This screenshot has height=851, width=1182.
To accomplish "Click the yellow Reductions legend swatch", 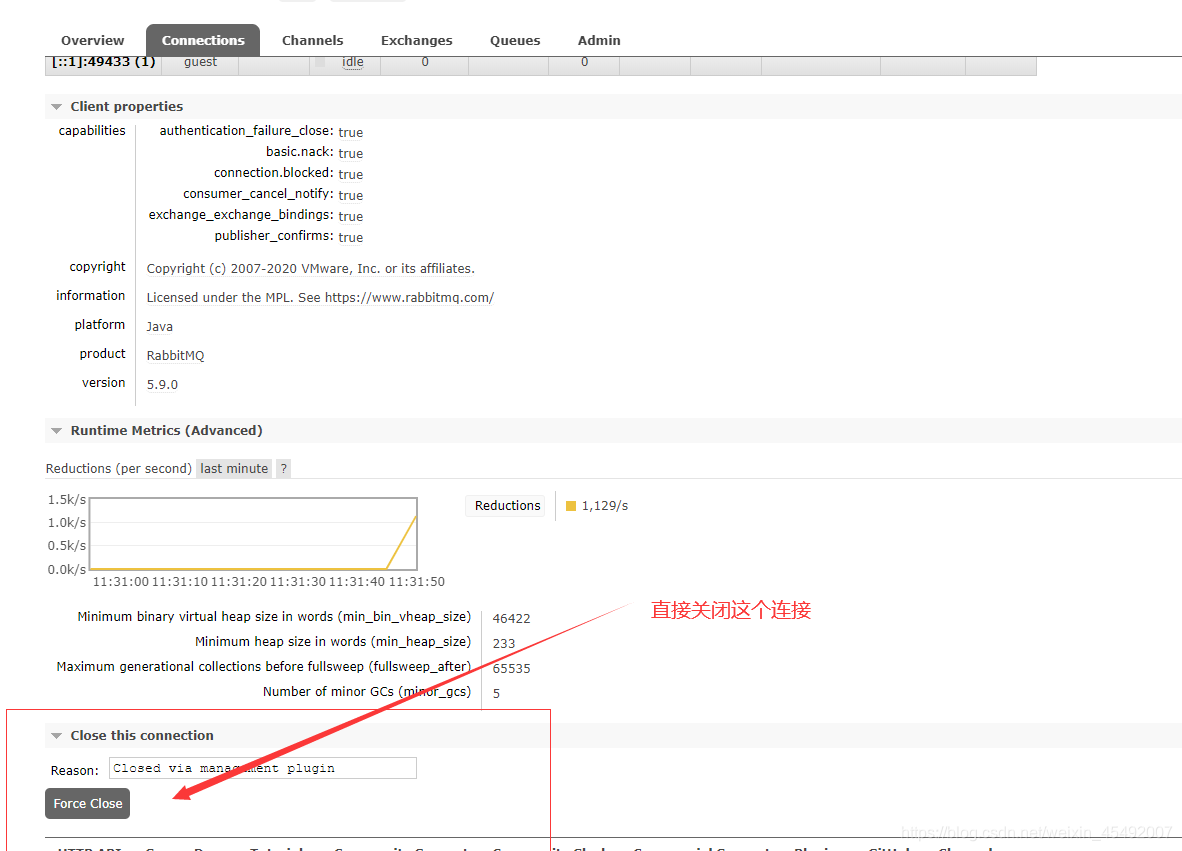I will [x=571, y=506].
